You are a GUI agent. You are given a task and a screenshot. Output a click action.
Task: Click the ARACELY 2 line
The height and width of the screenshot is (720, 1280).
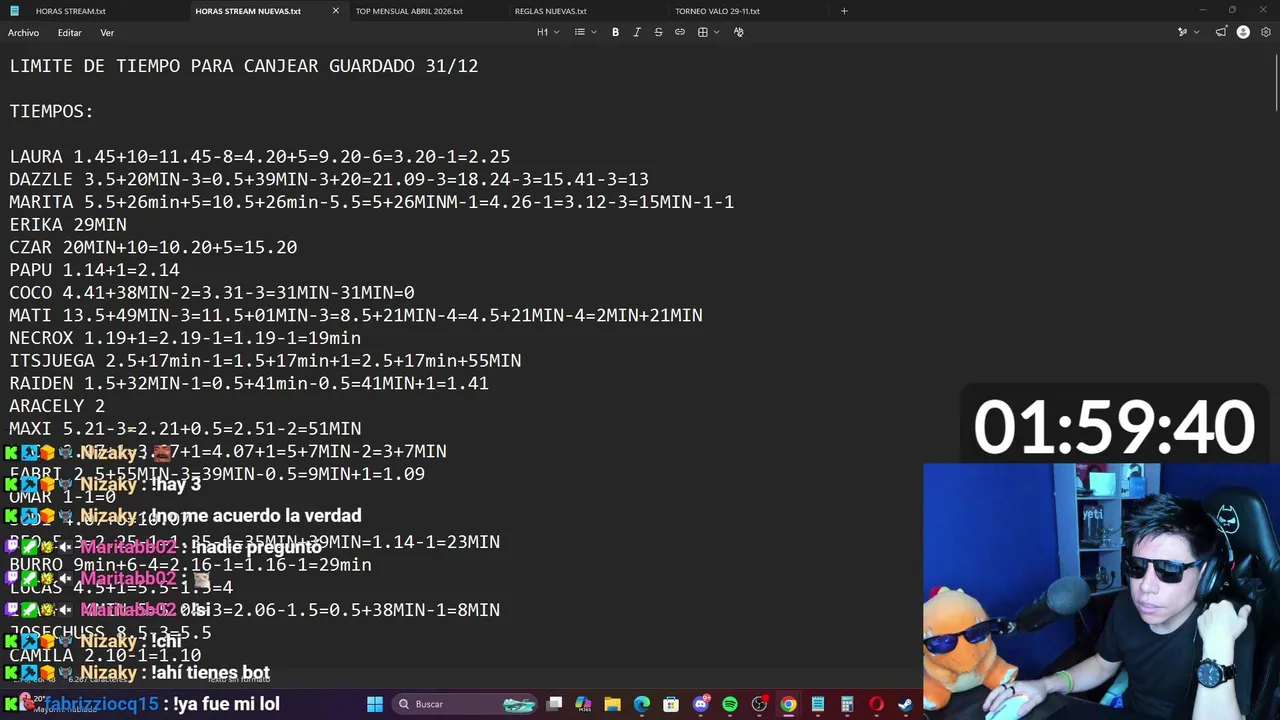[x=57, y=406]
